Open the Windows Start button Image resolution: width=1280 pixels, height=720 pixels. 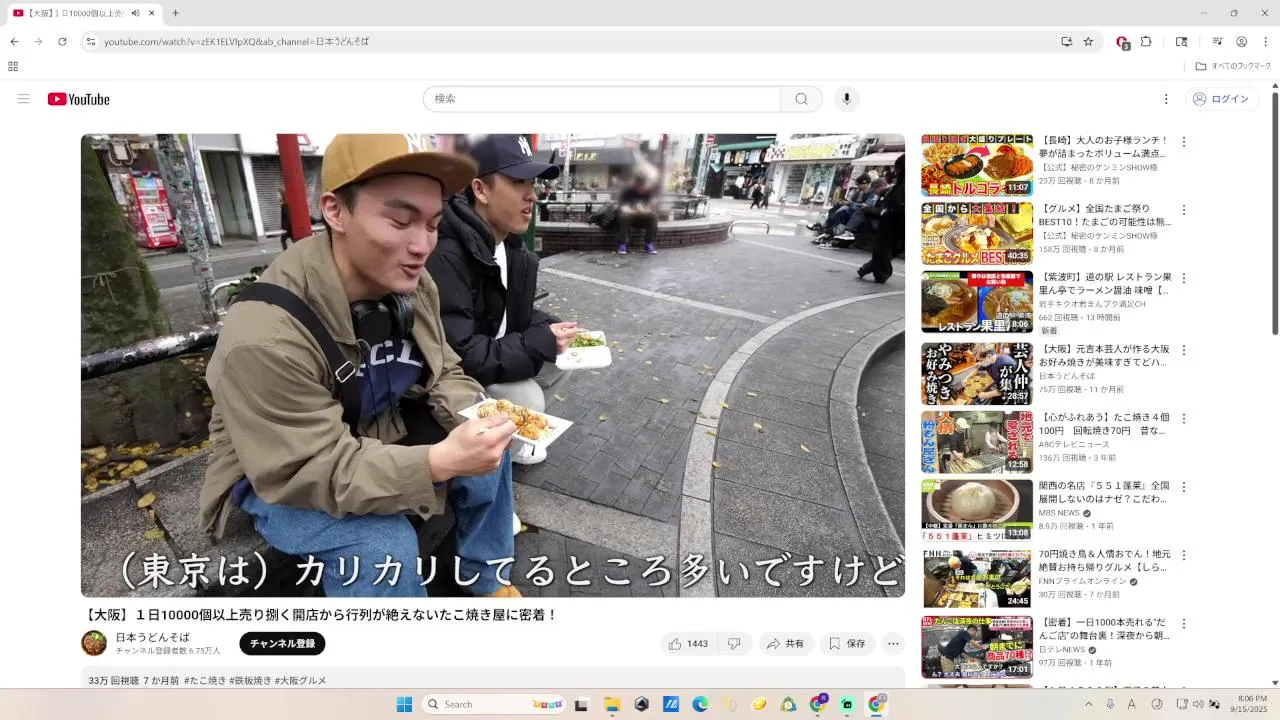coord(404,704)
